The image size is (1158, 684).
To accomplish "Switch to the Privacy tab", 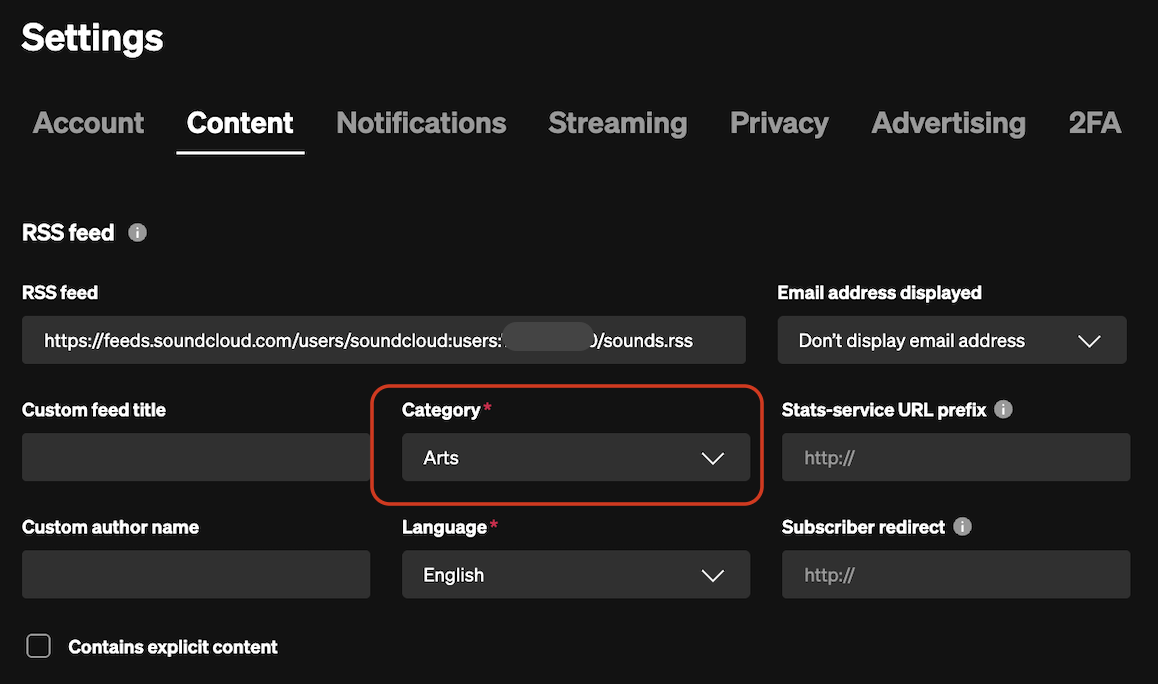I will [779, 123].
